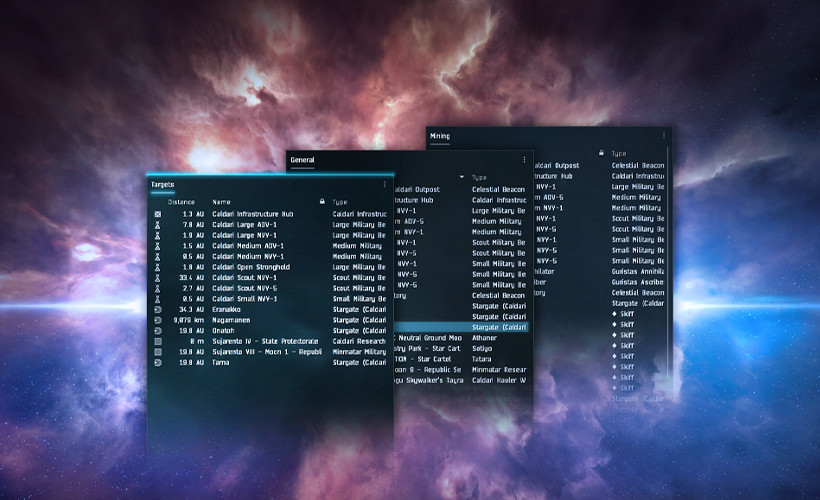Click the Minmatar Military type cell in Targets

[359, 352]
